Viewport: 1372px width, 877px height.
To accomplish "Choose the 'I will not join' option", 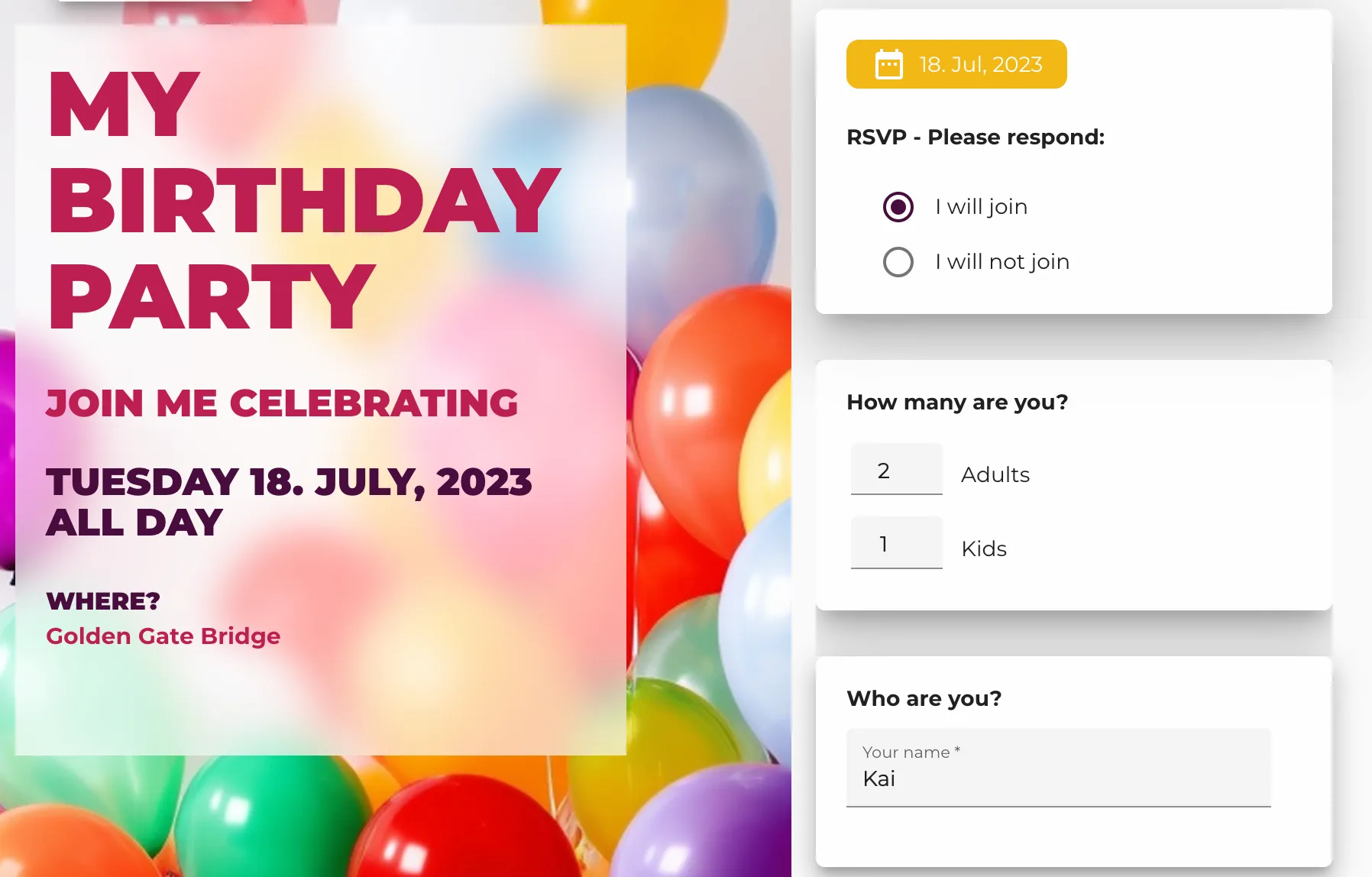I will (898, 261).
